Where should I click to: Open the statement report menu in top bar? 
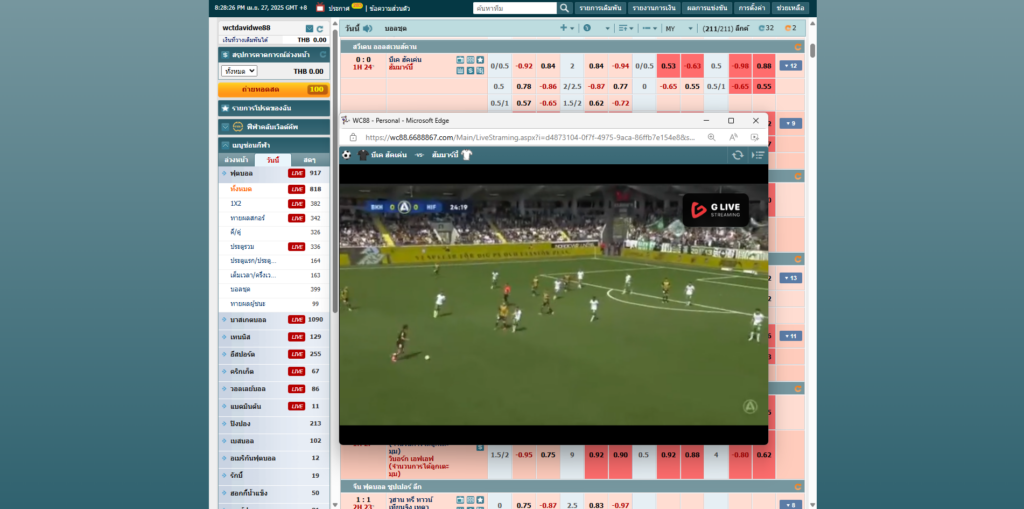click(652, 8)
